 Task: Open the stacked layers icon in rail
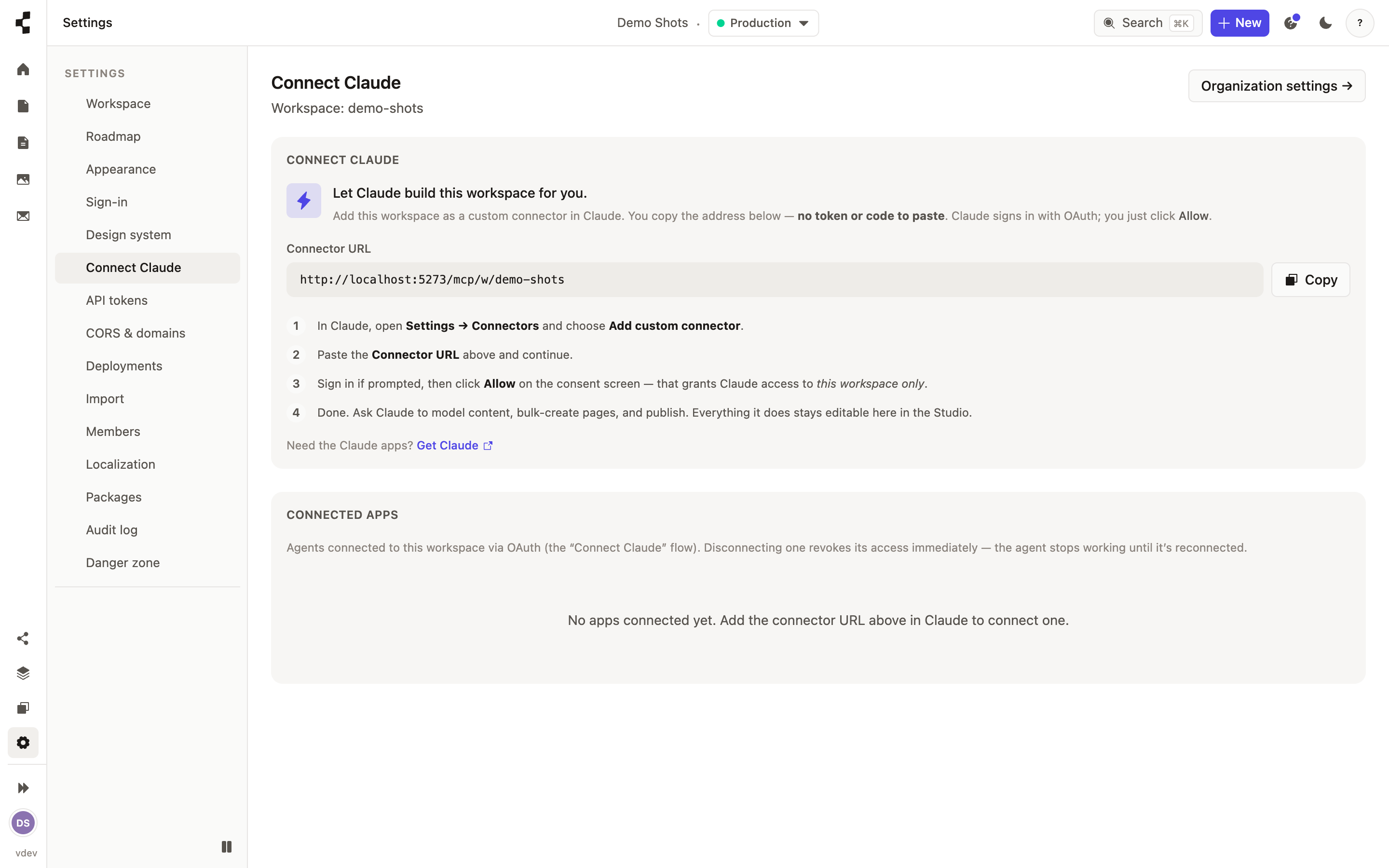click(x=23, y=673)
